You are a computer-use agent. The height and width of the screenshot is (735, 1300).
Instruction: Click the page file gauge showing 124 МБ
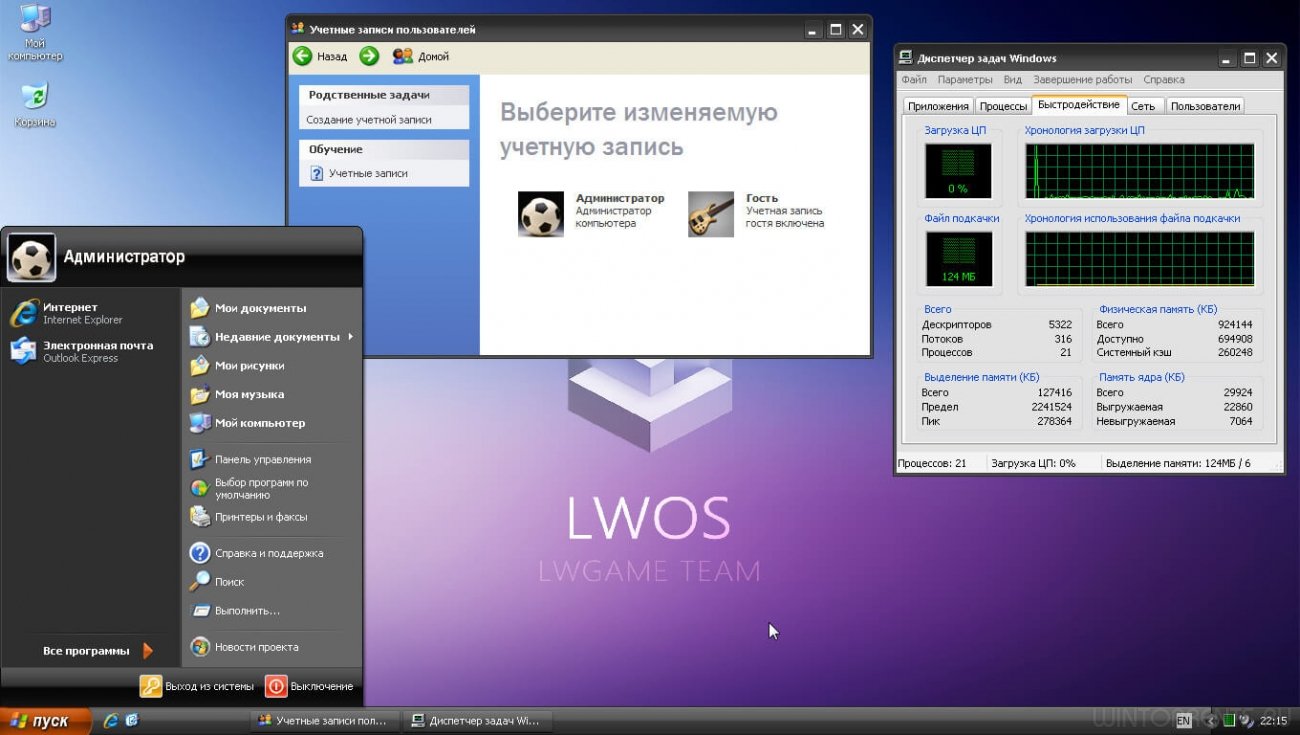point(958,259)
